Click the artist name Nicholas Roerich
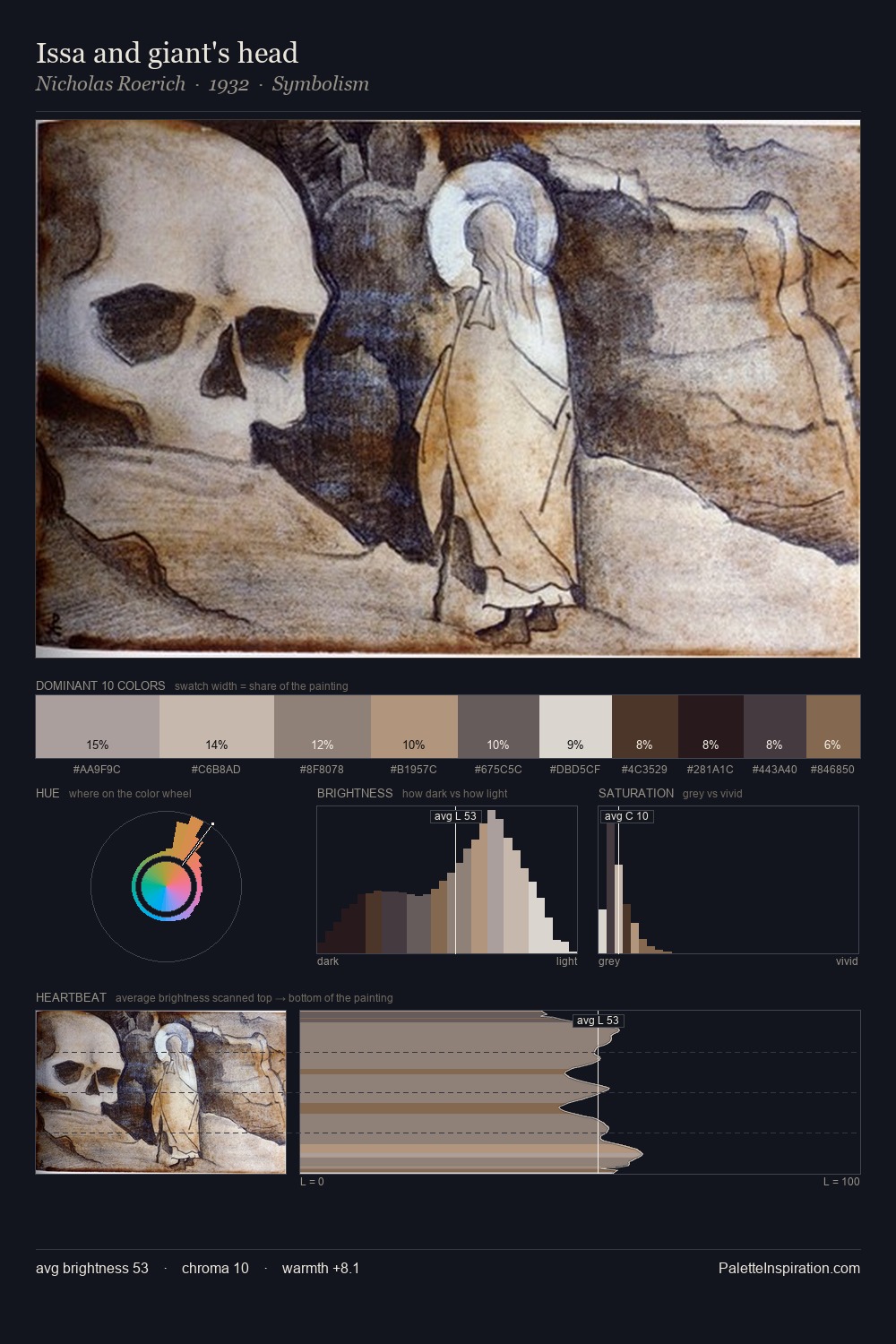The width and height of the screenshot is (896, 1344). tap(110, 83)
